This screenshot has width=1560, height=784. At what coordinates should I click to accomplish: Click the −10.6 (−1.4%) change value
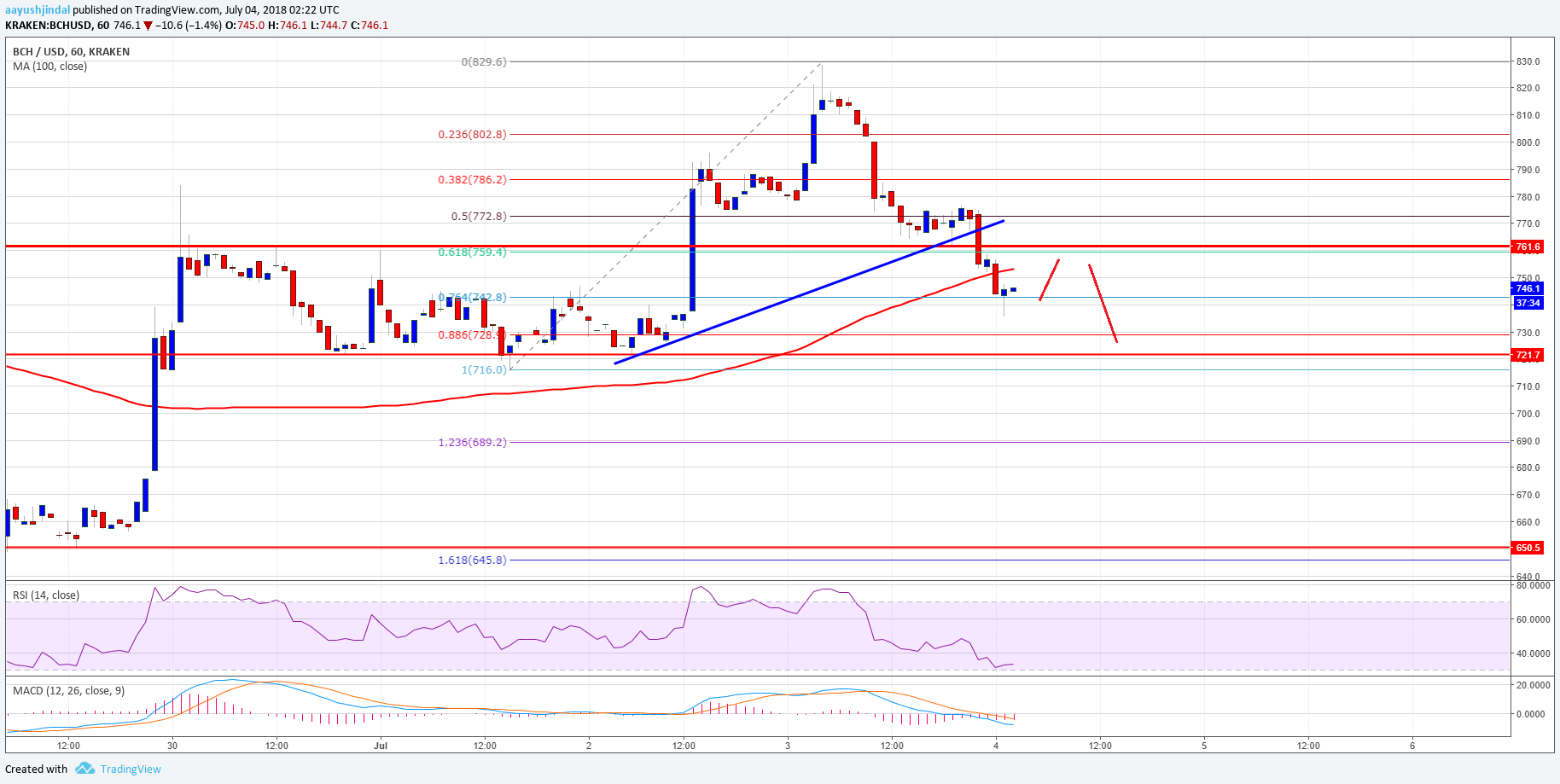coord(188,26)
